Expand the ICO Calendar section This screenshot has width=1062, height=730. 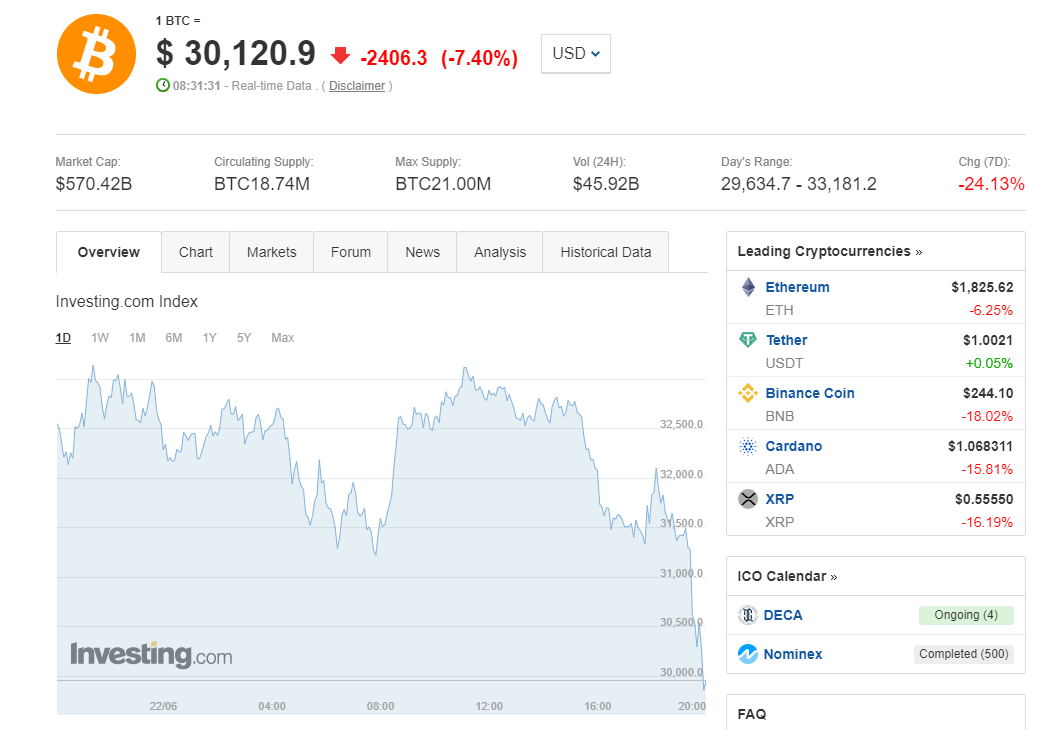[788, 576]
